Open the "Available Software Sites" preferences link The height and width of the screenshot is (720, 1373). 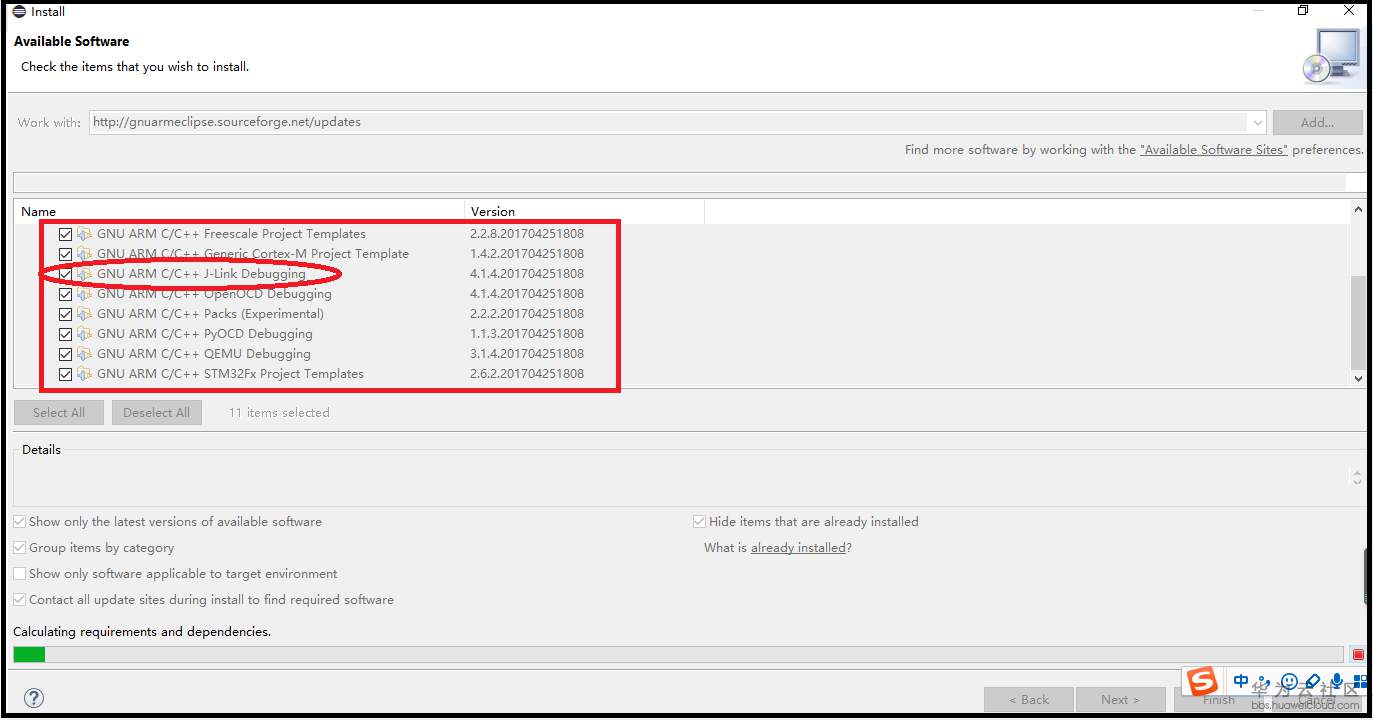(x=1214, y=150)
